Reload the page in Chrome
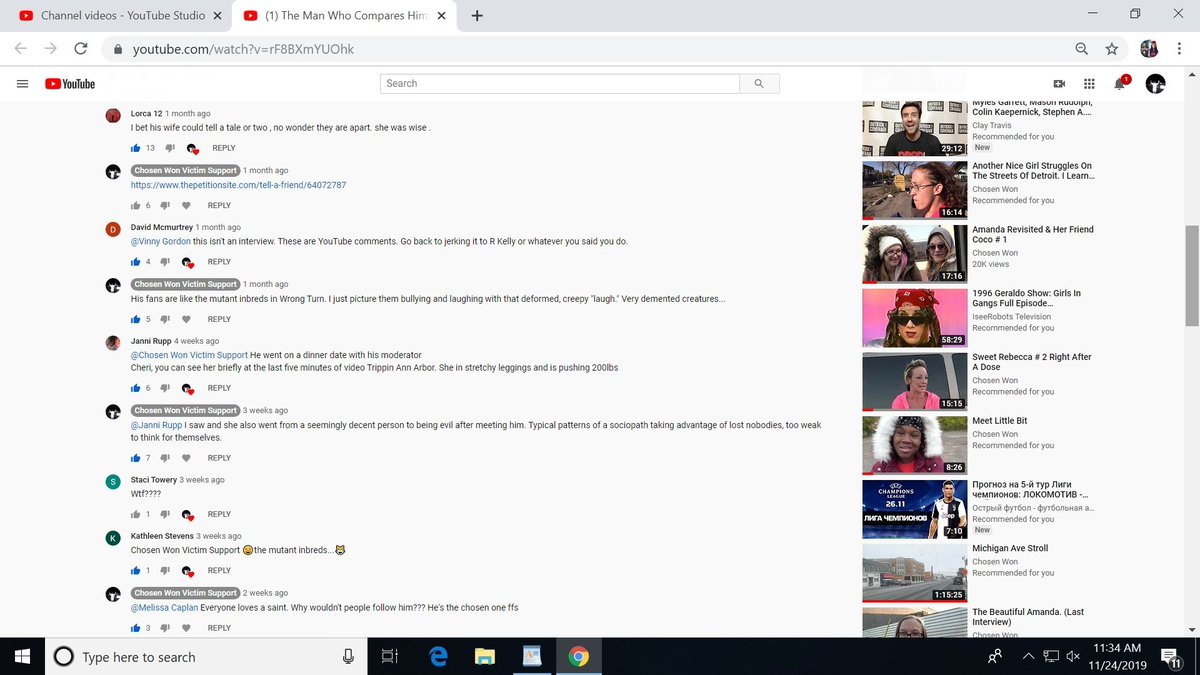Viewport: 1200px width, 675px height. pyautogui.click(x=81, y=48)
